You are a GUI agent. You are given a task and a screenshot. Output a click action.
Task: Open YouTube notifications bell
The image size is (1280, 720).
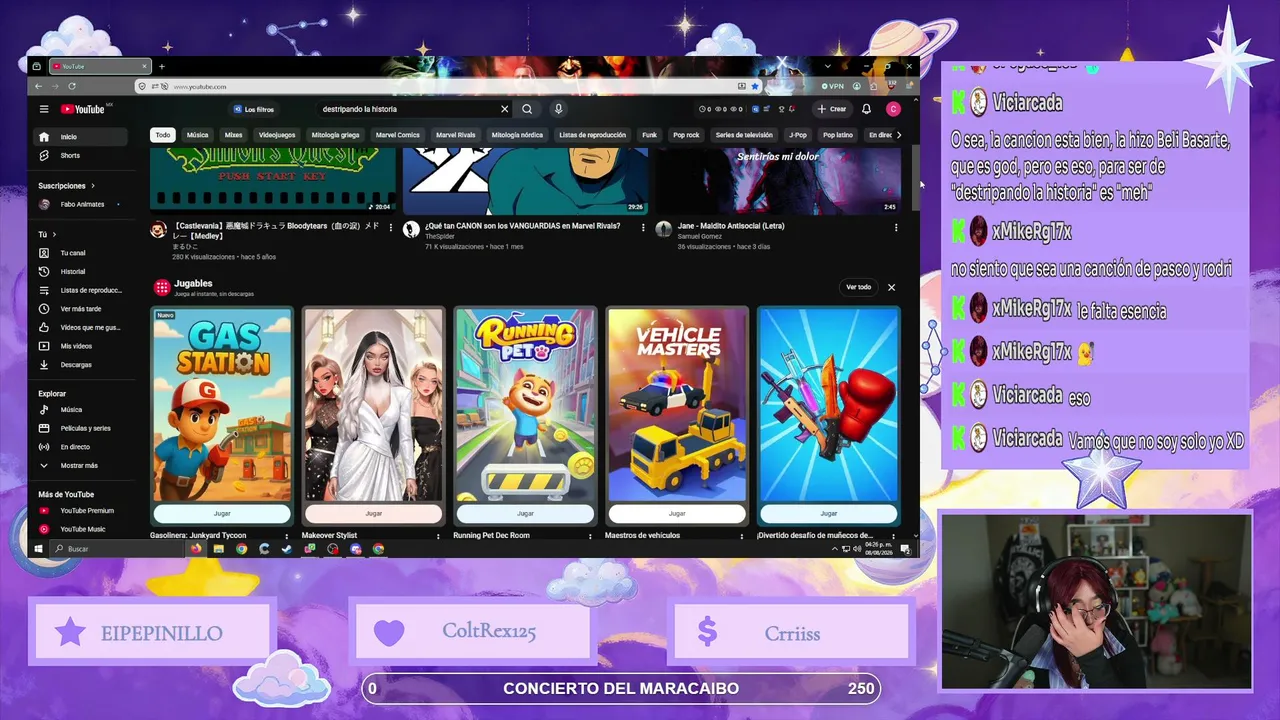(x=866, y=109)
